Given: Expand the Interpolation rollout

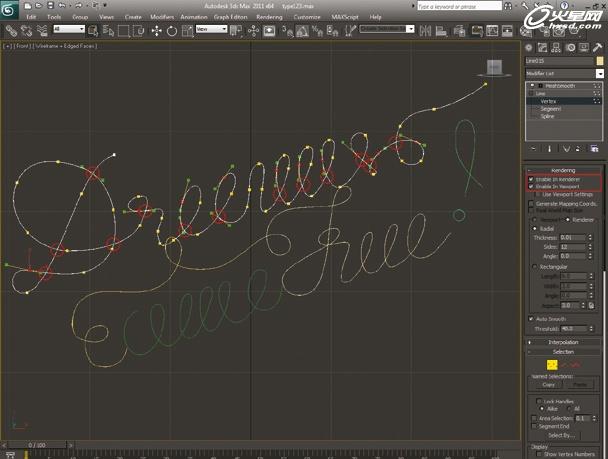Looking at the screenshot, I should (x=563, y=342).
